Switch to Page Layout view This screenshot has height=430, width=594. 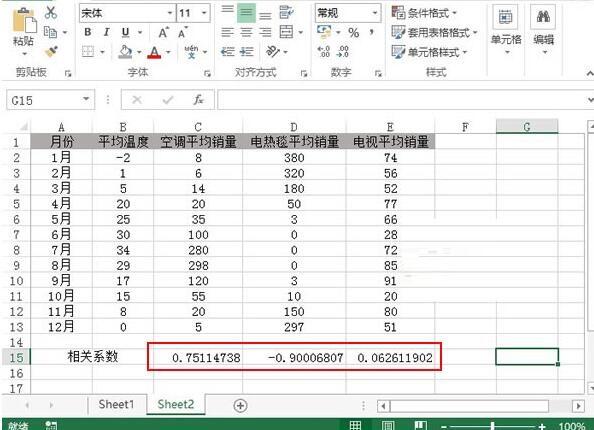point(388,425)
